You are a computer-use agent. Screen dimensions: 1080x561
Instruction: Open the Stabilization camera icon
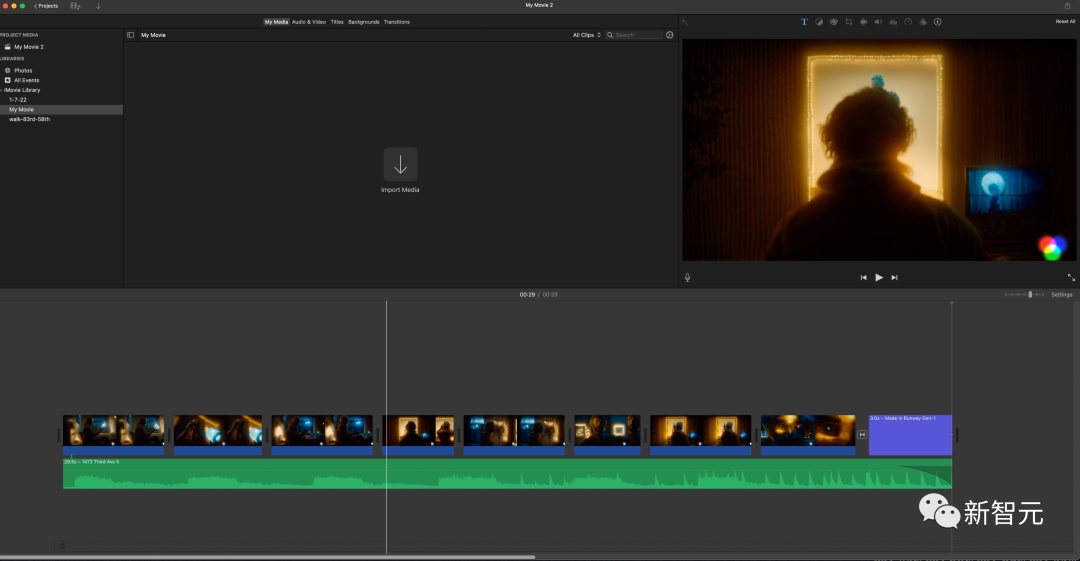click(863, 22)
